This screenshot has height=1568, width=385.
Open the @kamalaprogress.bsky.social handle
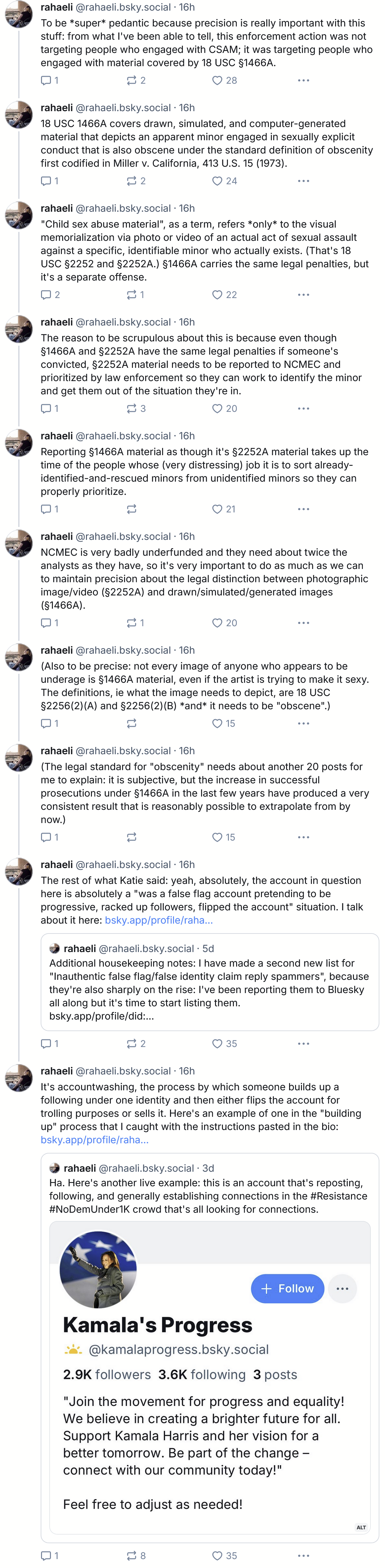[x=178, y=1349]
